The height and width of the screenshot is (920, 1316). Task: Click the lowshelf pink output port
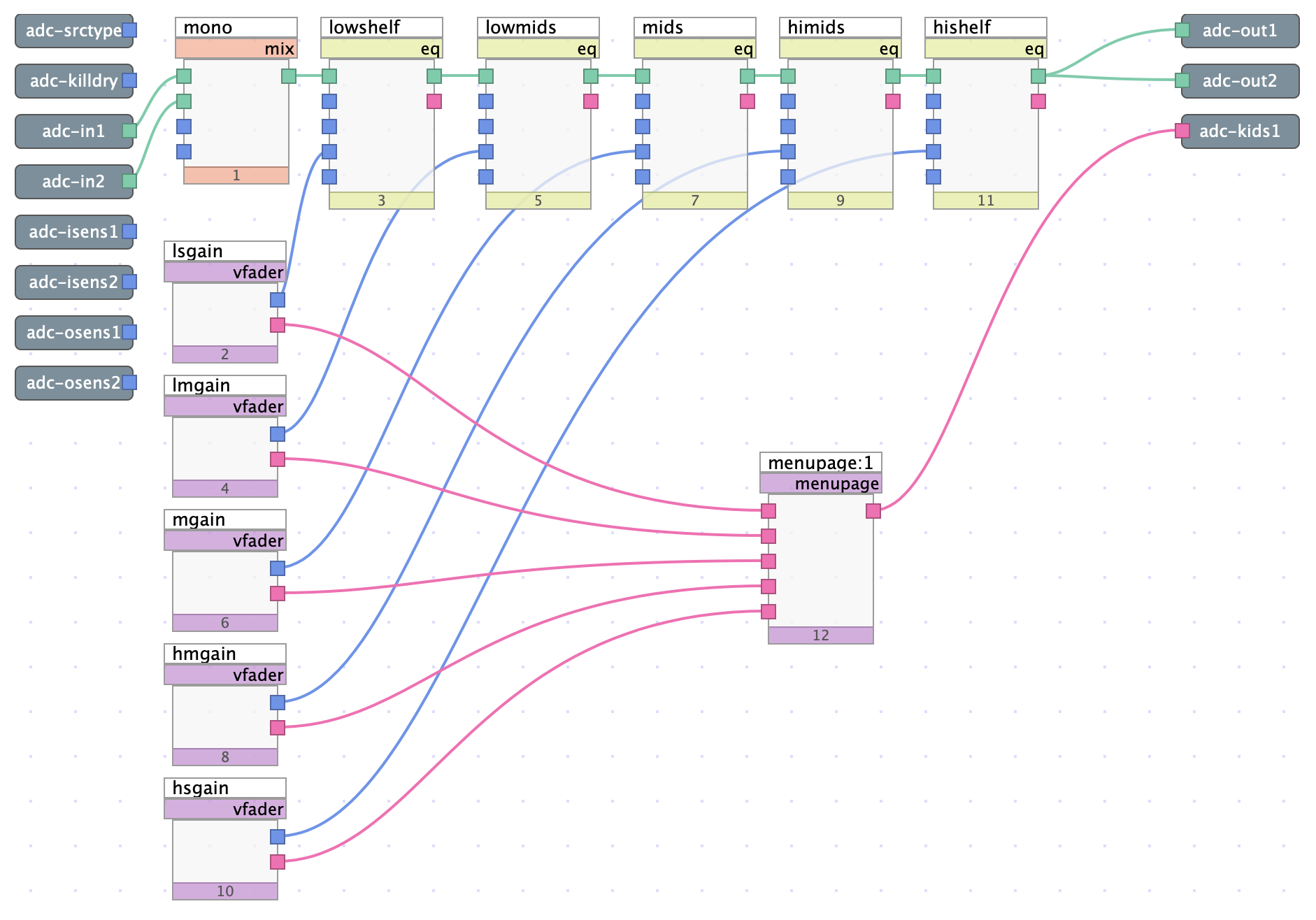[x=434, y=101]
